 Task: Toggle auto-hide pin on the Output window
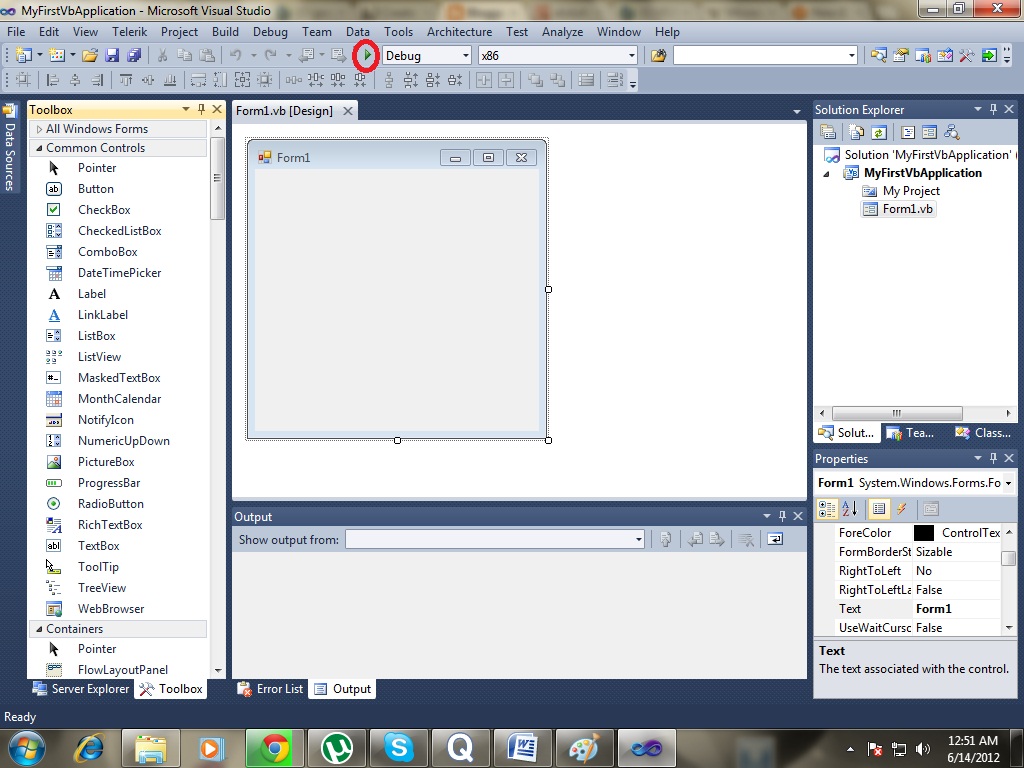(x=783, y=516)
